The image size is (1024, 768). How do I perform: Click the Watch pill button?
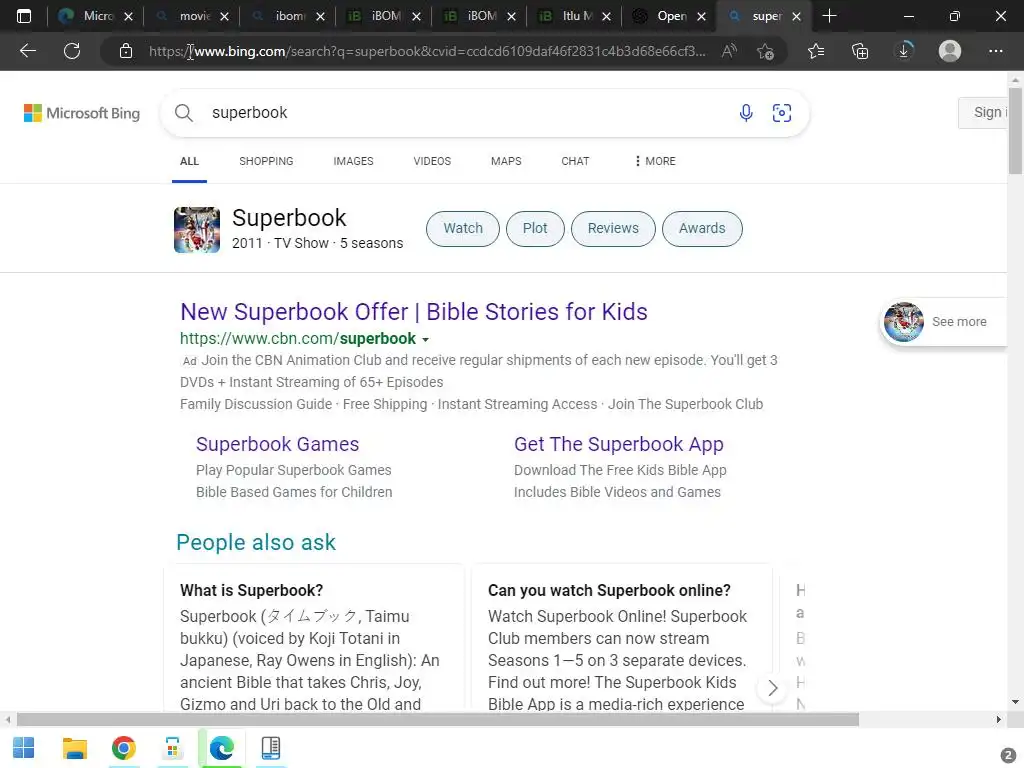[463, 229]
